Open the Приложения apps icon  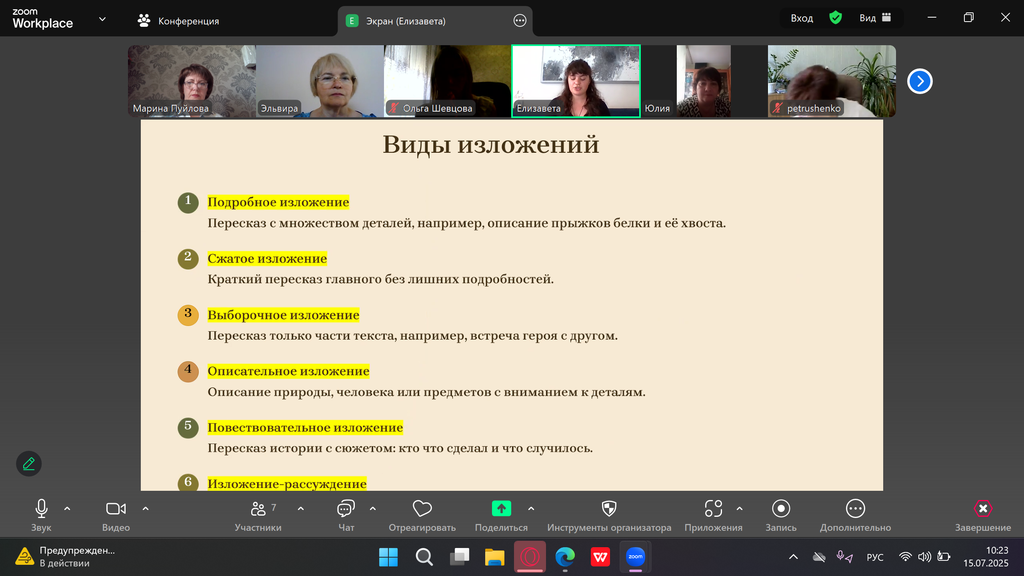[713, 509]
